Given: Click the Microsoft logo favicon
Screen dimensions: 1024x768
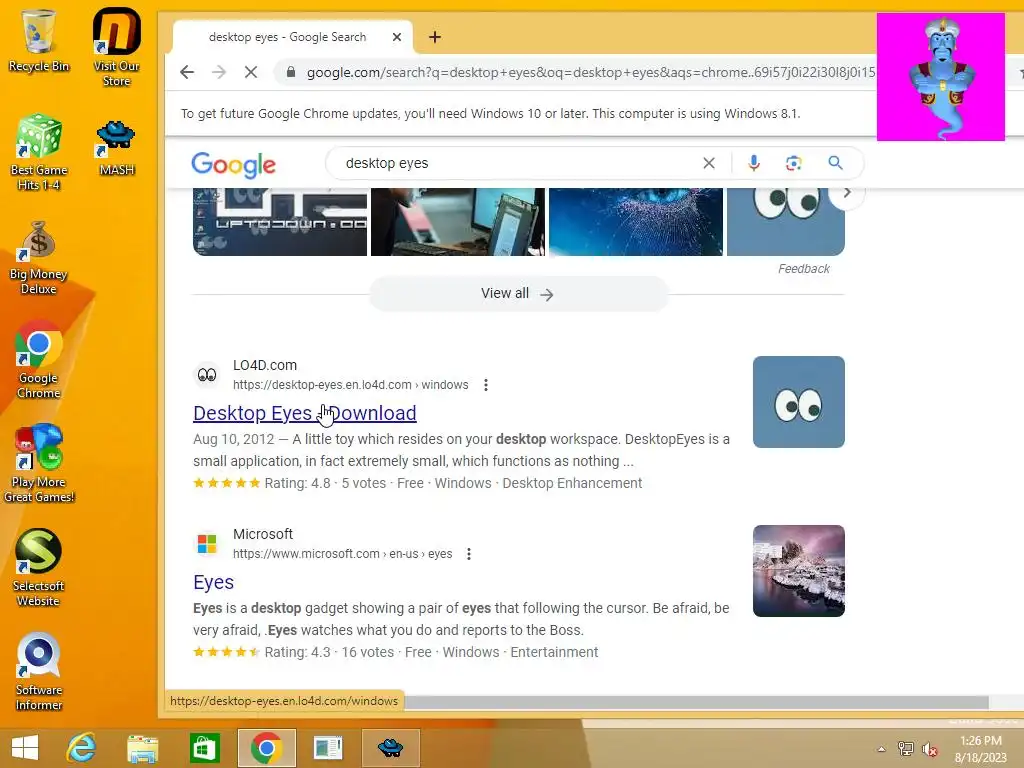Looking at the screenshot, I should coord(207,544).
